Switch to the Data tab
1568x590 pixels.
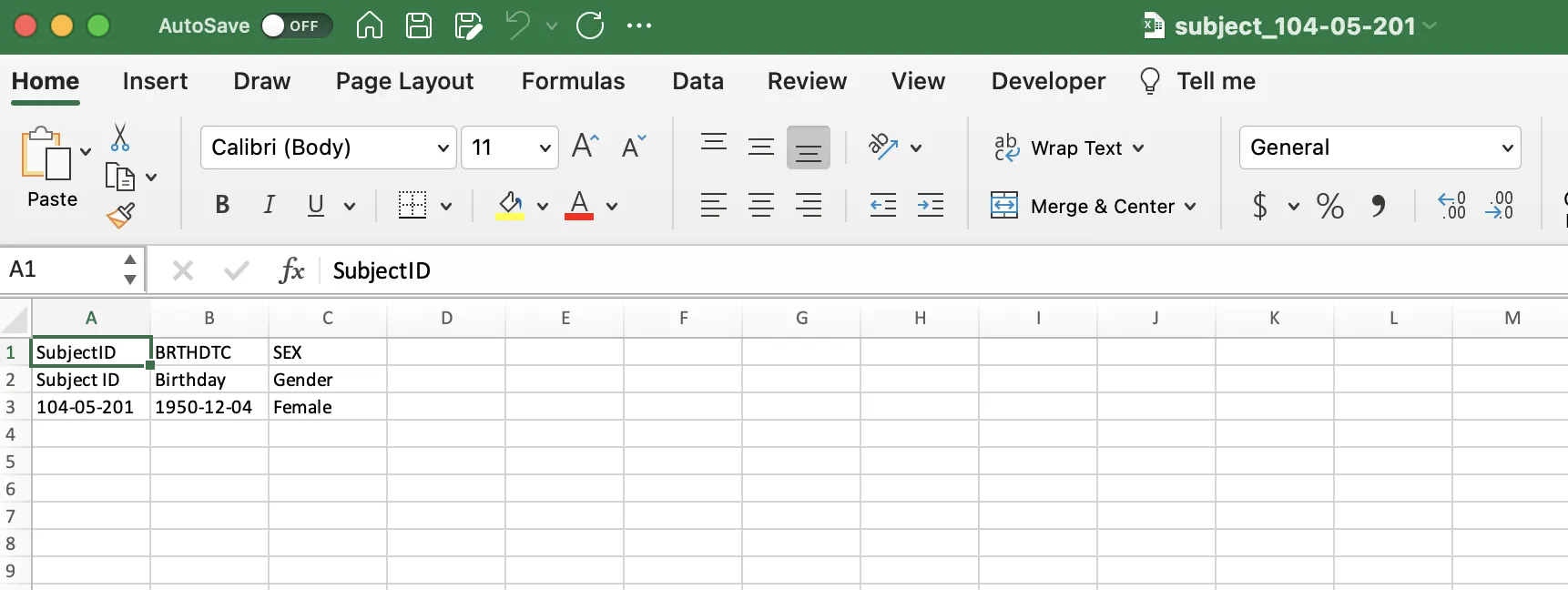pyautogui.click(x=697, y=81)
